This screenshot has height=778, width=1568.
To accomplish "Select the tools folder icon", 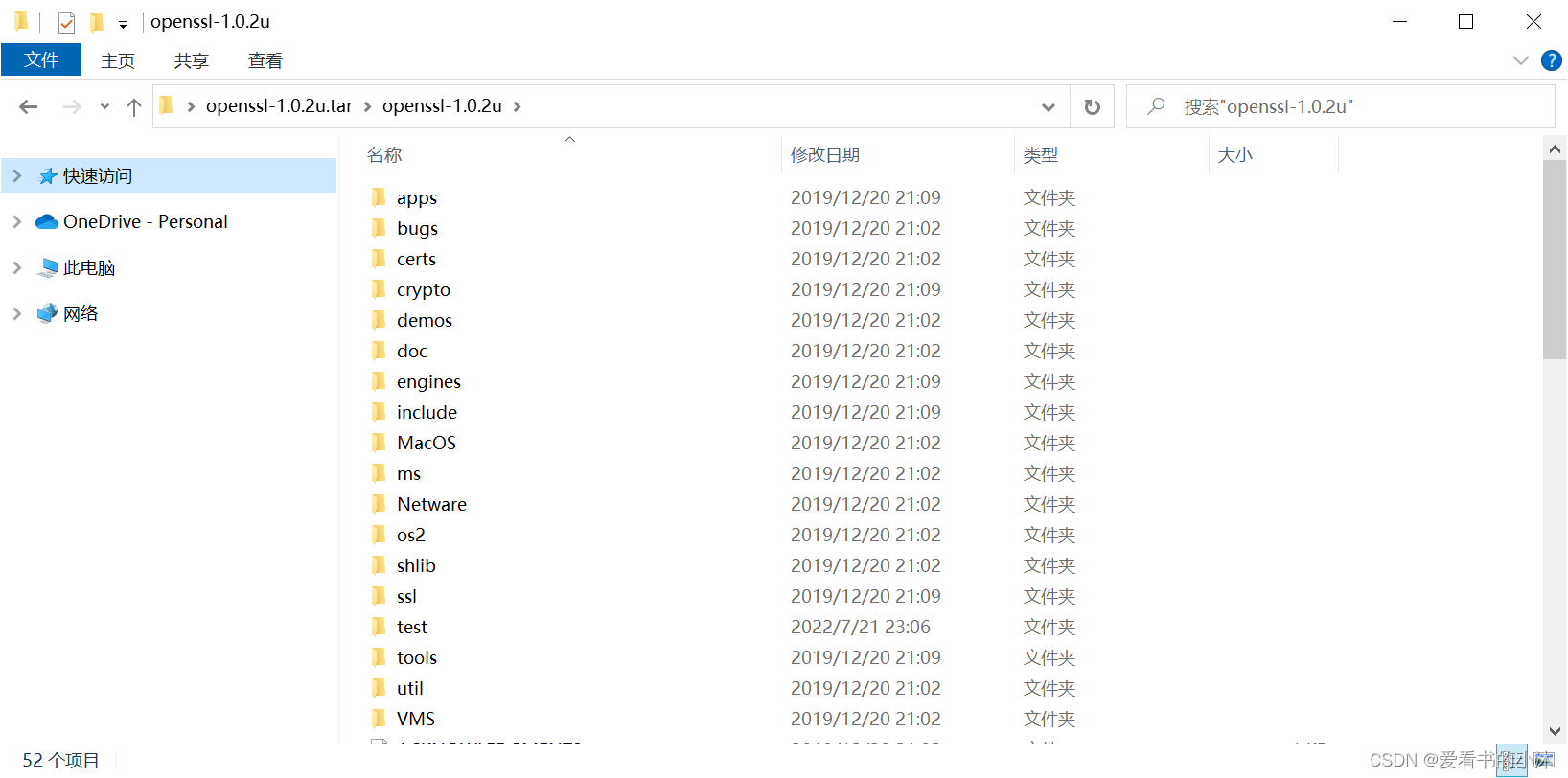I will click(380, 657).
